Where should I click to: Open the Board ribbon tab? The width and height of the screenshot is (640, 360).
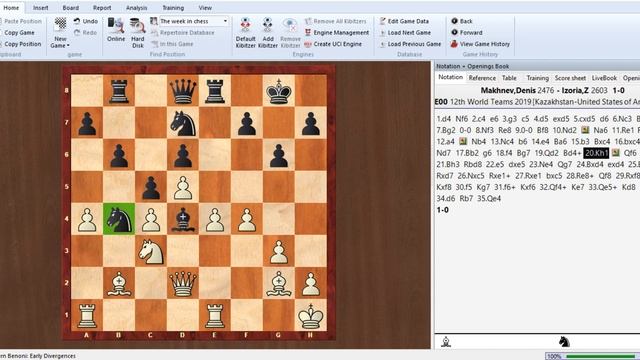click(71, 8)
